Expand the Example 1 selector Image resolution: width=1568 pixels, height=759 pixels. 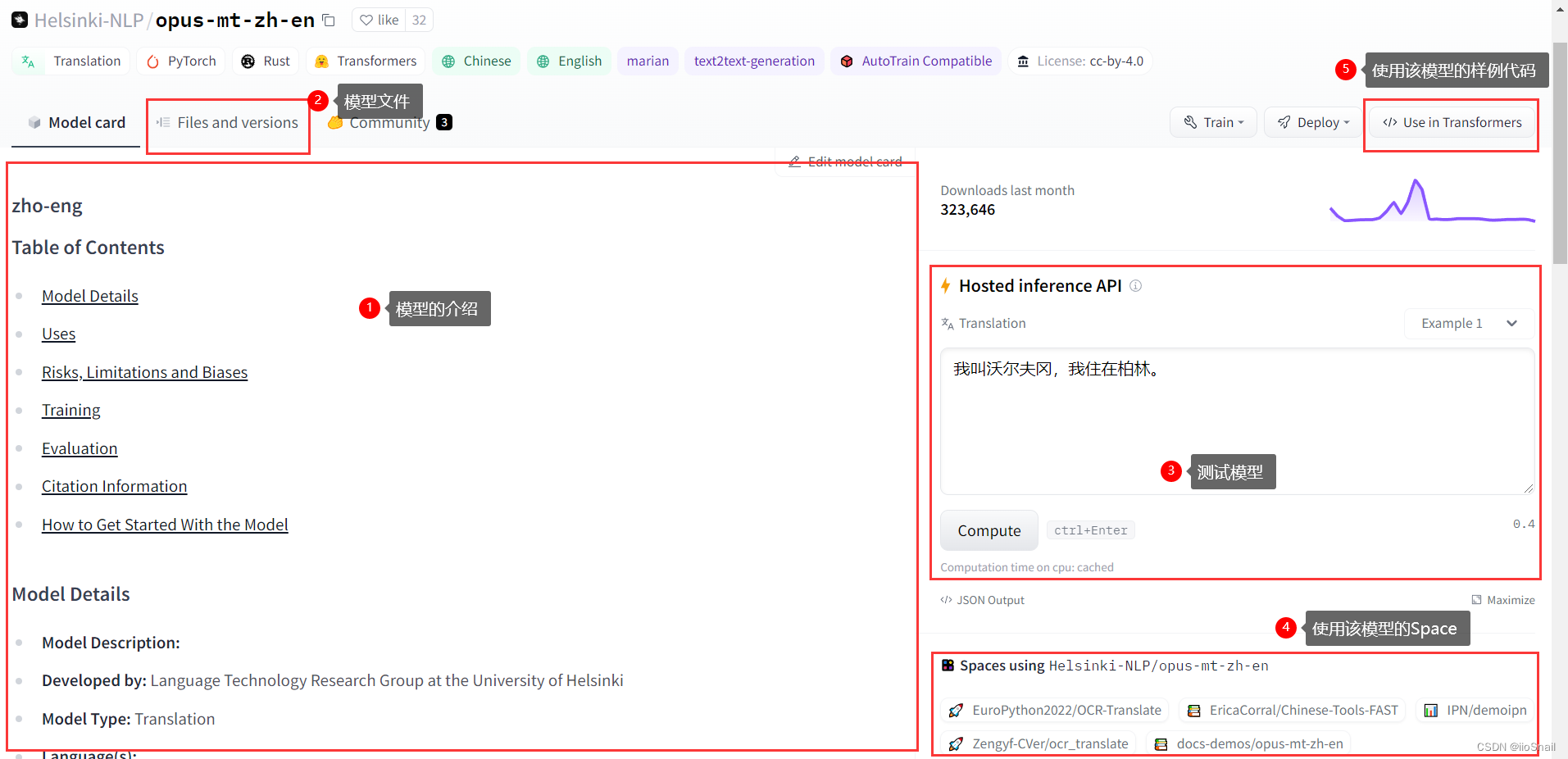click(x=1469, y=324)
